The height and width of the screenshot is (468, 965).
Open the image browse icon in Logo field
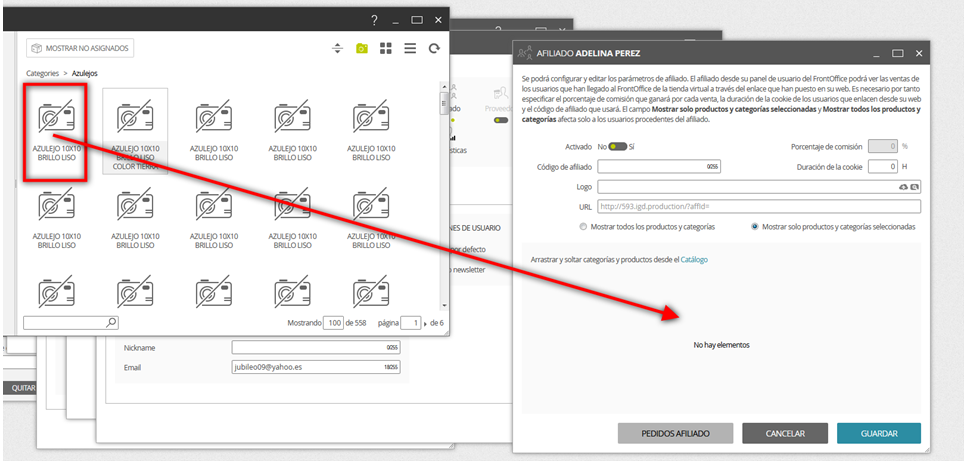point(915,187)
